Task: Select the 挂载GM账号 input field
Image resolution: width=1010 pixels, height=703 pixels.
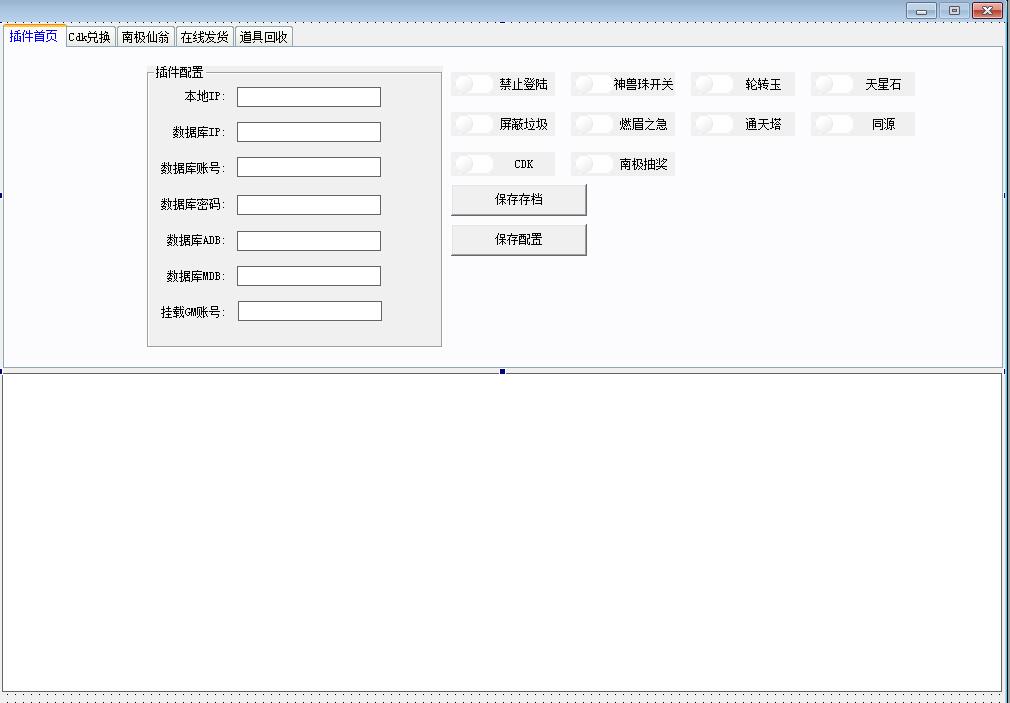Action: (x=309, y=312)
